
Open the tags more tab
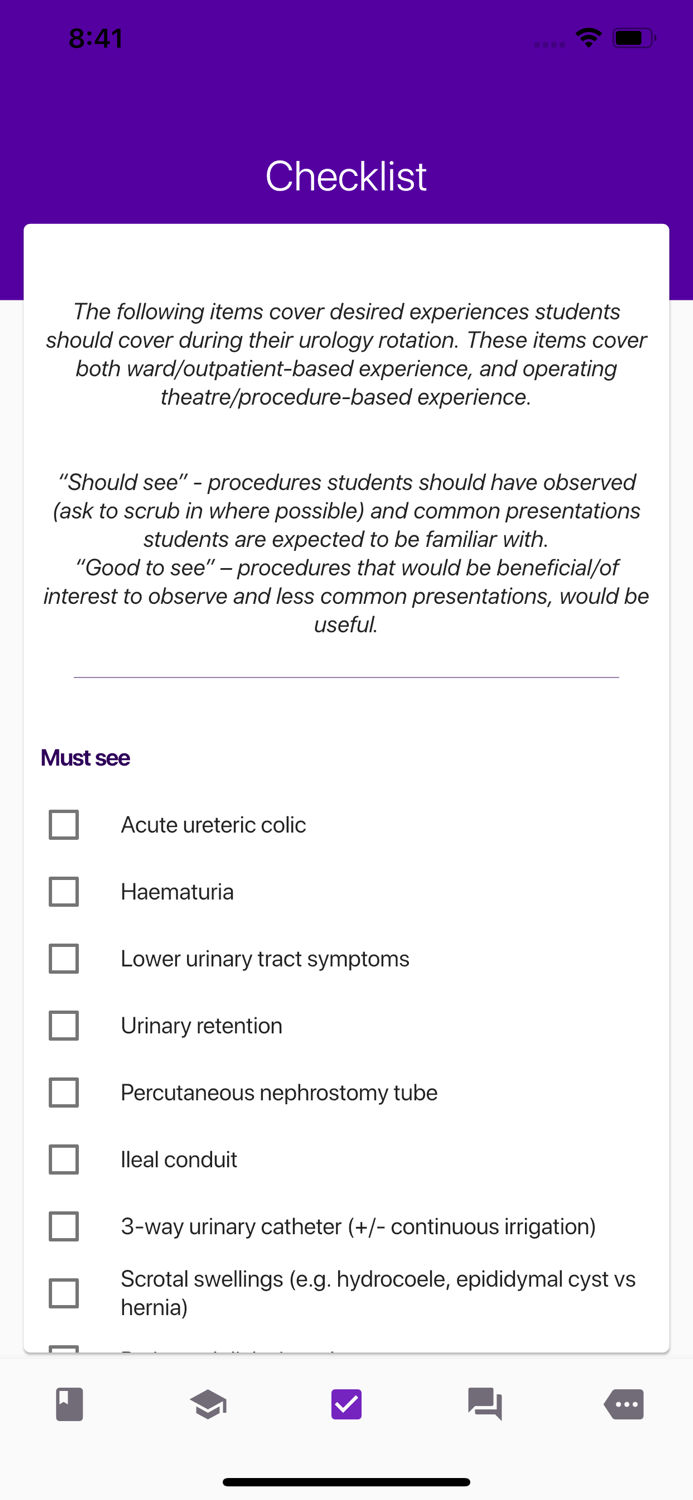623,1404
